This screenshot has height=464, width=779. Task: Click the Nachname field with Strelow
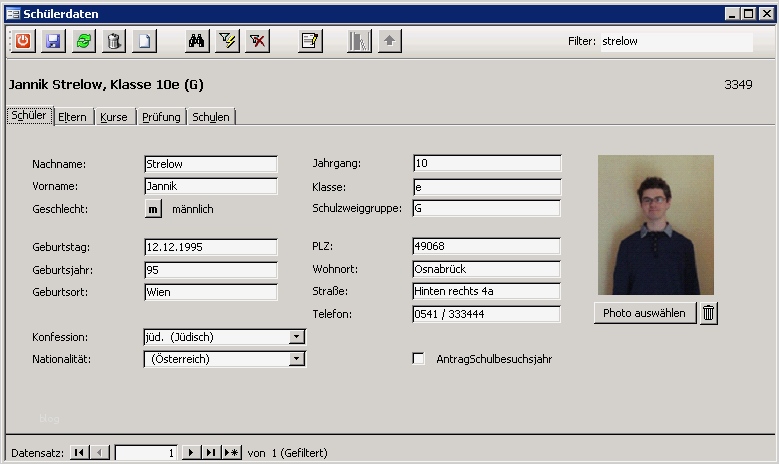coord(211,164)
